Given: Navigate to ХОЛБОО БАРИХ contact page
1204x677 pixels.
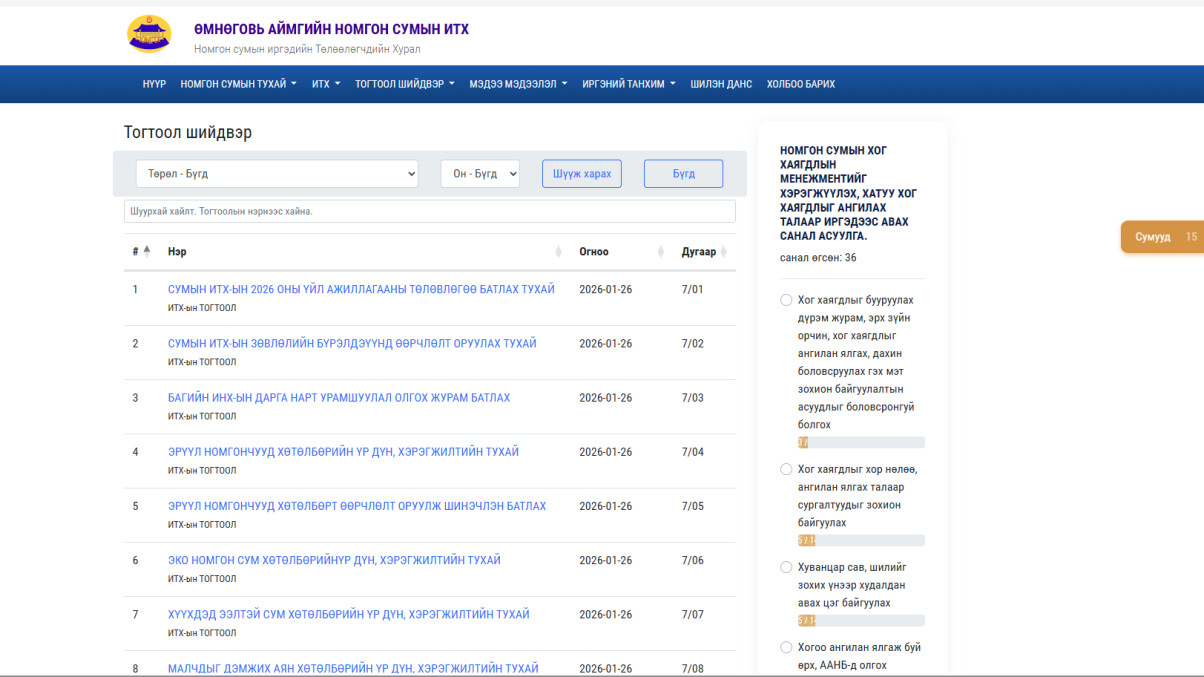Looking at the screenshot, I should 800,84.
